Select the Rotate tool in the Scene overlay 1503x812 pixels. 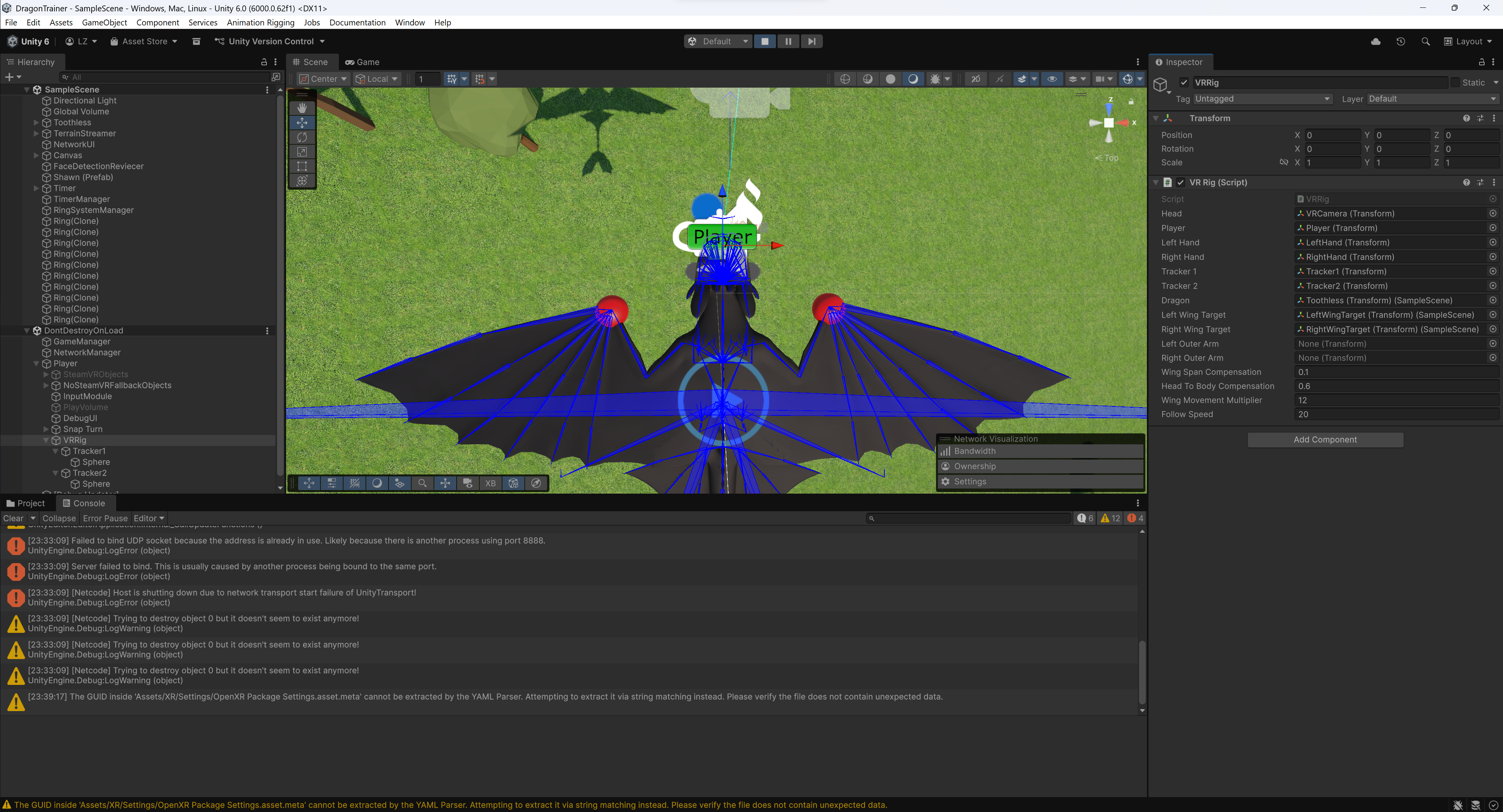302,137
